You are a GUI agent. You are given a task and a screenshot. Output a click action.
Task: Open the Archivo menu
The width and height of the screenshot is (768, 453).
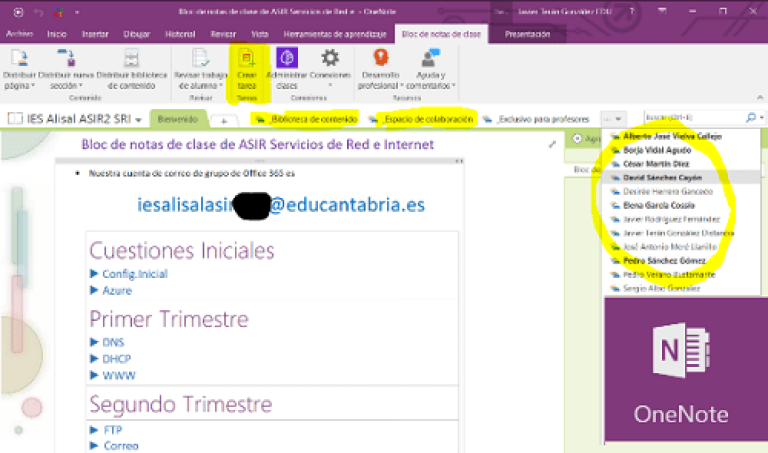(x=20, y=34)
